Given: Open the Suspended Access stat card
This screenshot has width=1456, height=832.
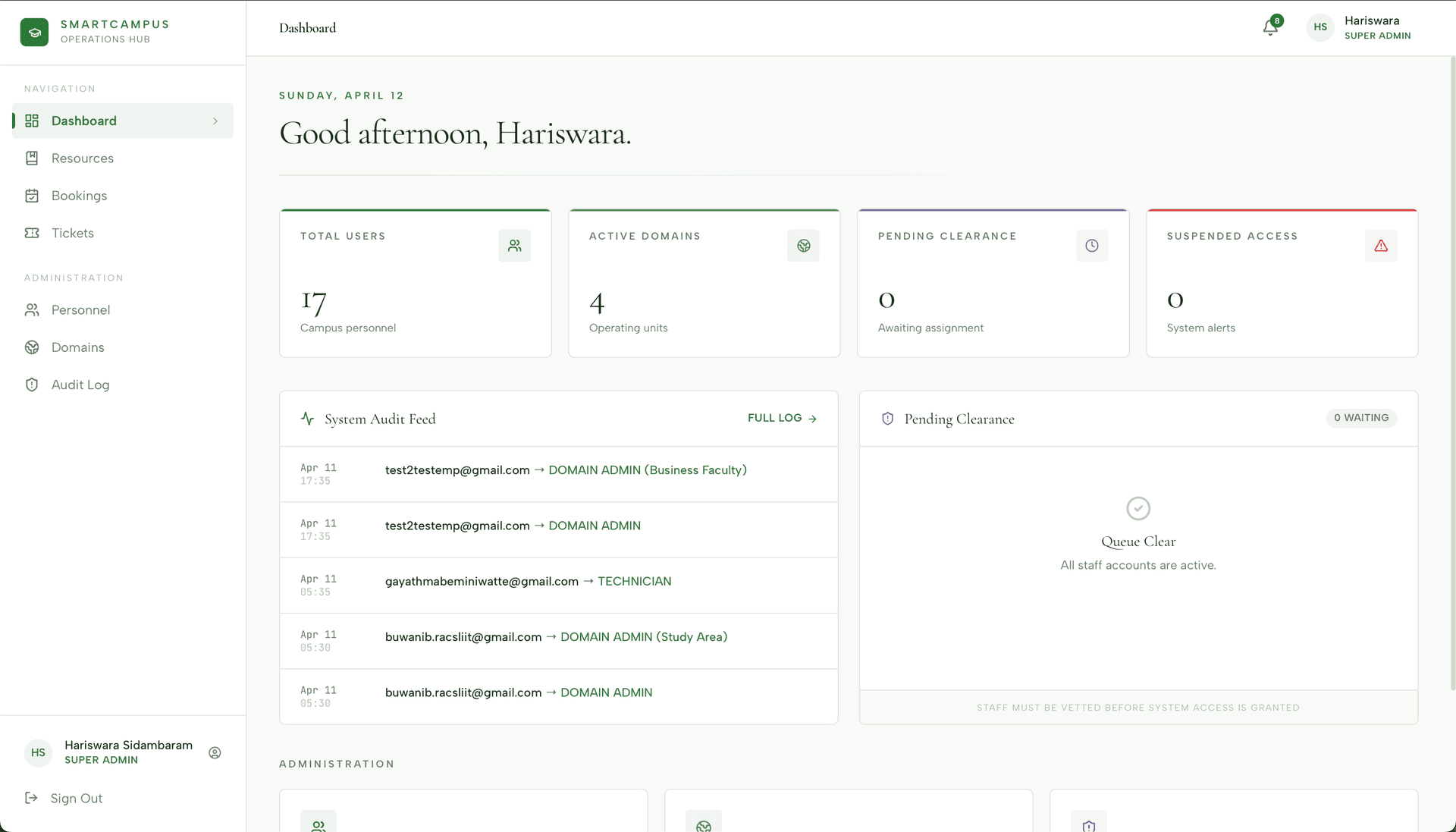Looking at the screenshot, I should (x=1282, y=283).
